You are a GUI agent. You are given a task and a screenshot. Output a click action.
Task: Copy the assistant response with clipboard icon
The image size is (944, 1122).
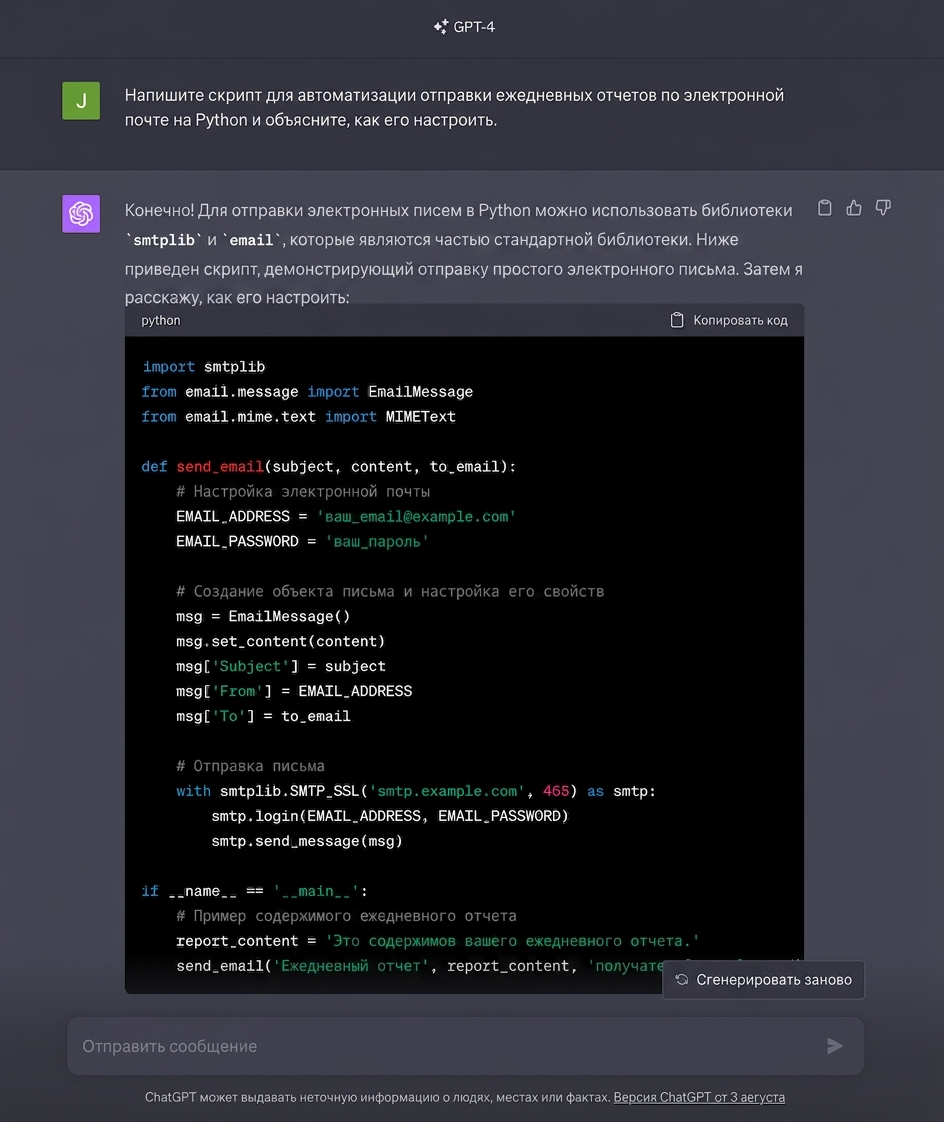[x=824, y=208]
